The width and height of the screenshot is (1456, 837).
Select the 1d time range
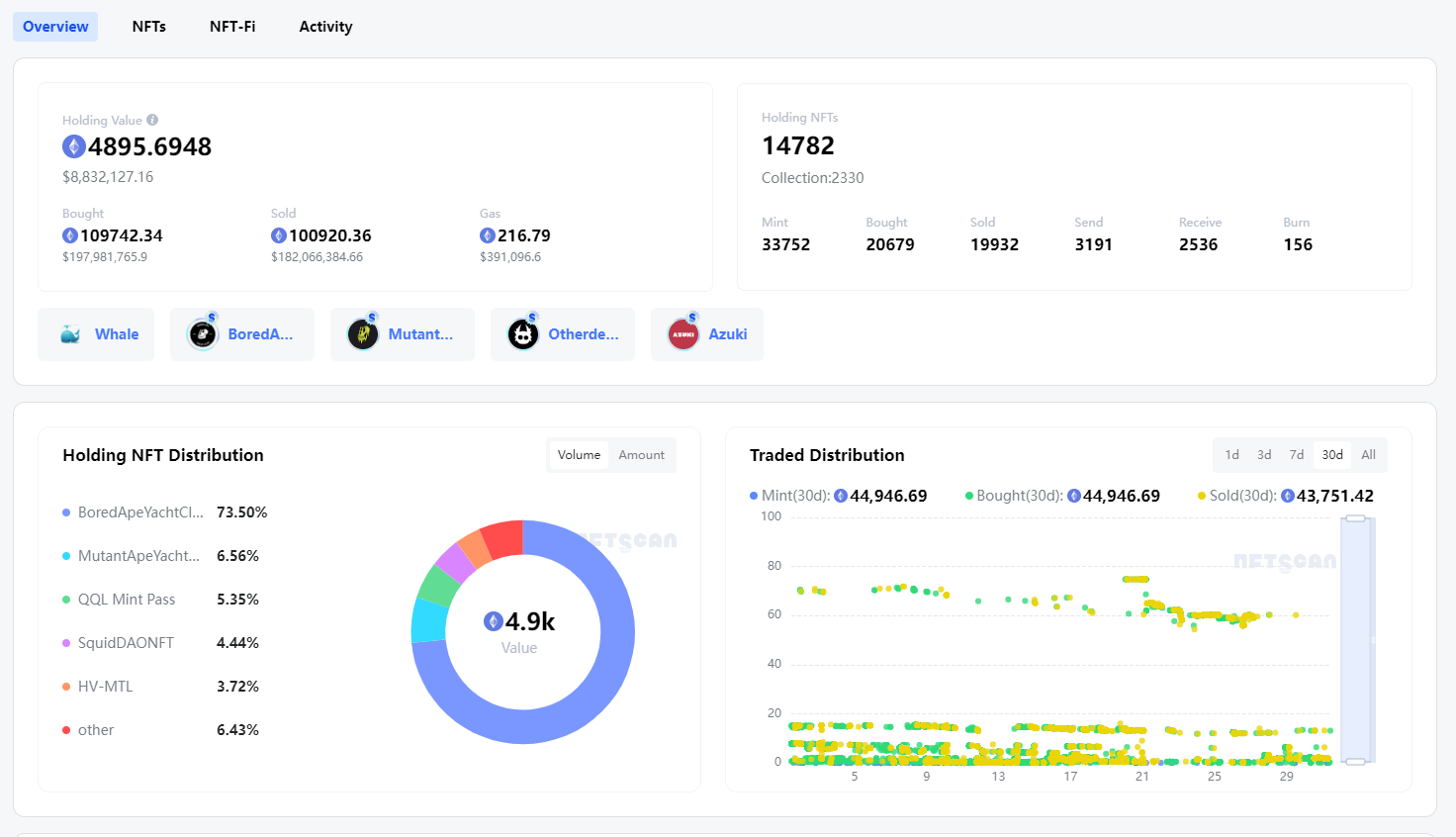tap(1231, 455)
